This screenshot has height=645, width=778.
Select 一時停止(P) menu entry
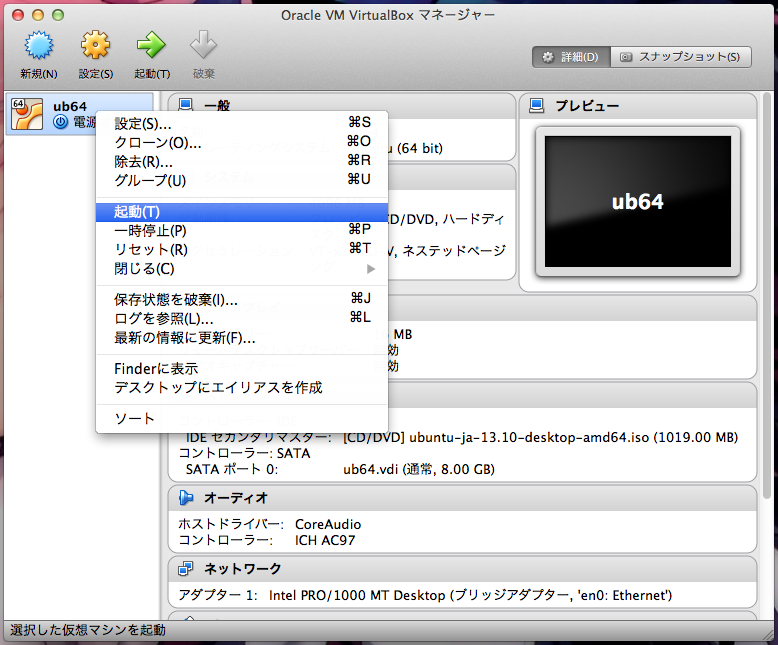242,231
